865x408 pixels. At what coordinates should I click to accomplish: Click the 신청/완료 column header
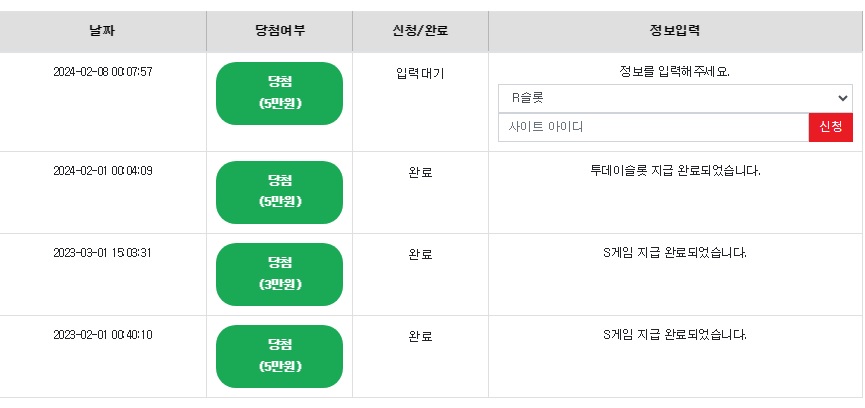pos(420,31)
